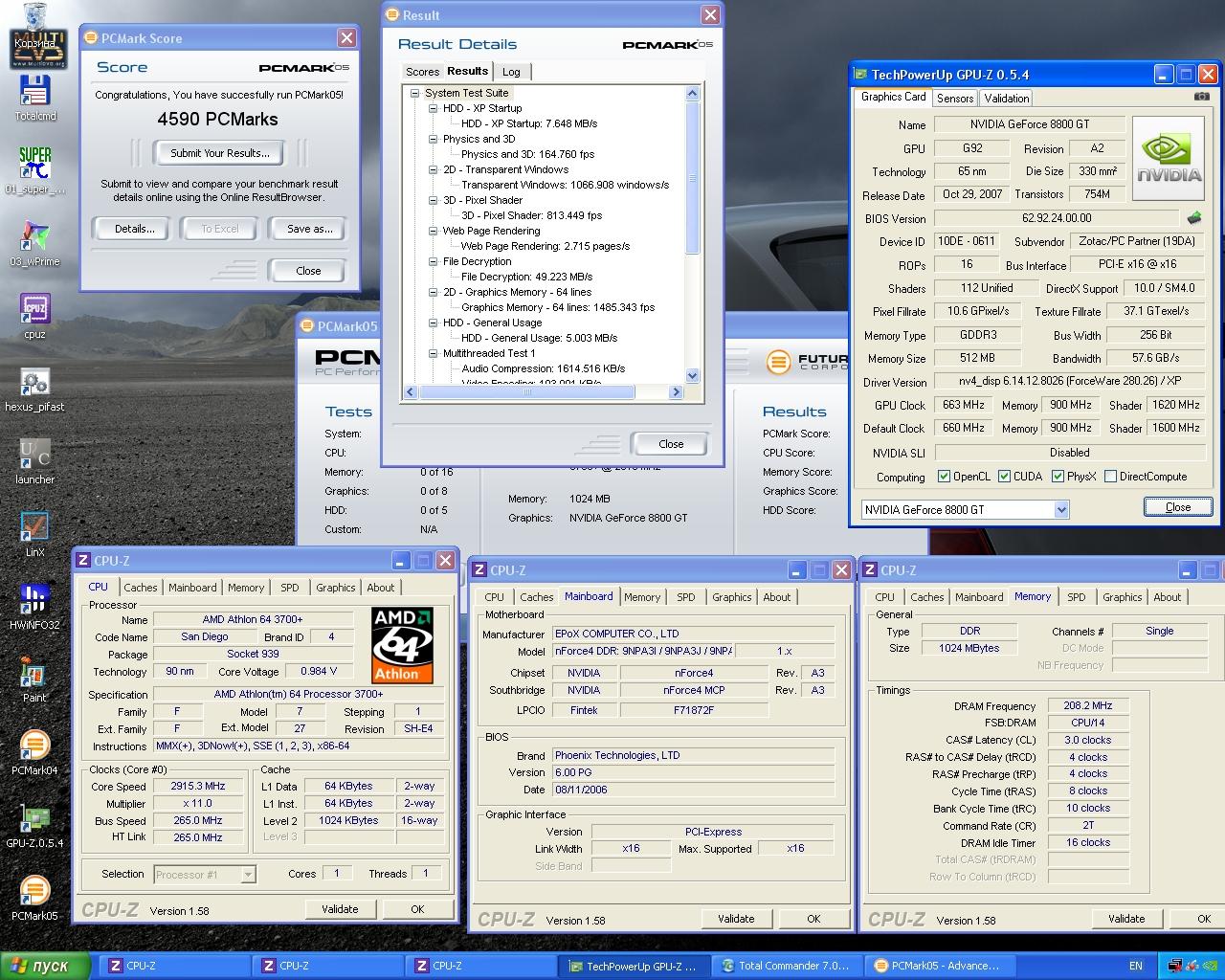Viewport: 1225px width, 980px height.
Task: Click Close in the GPU-Z window
Action: click(x=1178, y=507)
